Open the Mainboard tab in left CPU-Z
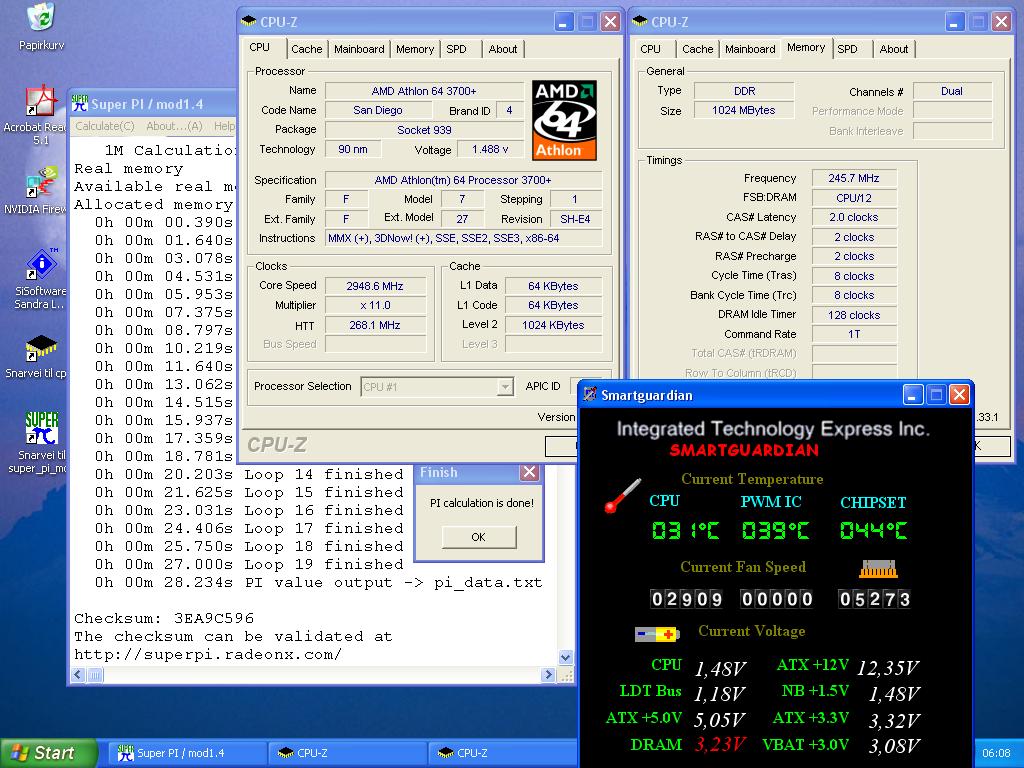 (359, 49)
